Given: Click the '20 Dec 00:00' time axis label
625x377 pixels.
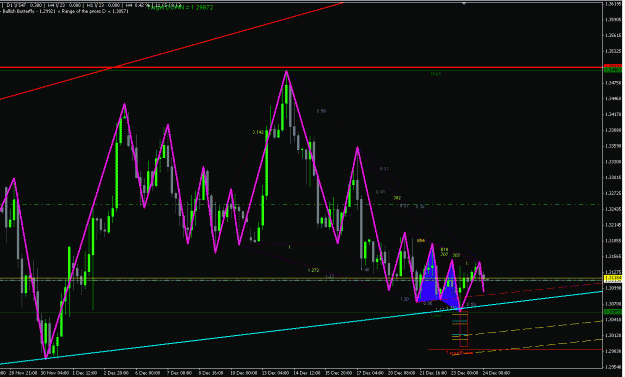Looking at the screenshot, I should point(401,373).
